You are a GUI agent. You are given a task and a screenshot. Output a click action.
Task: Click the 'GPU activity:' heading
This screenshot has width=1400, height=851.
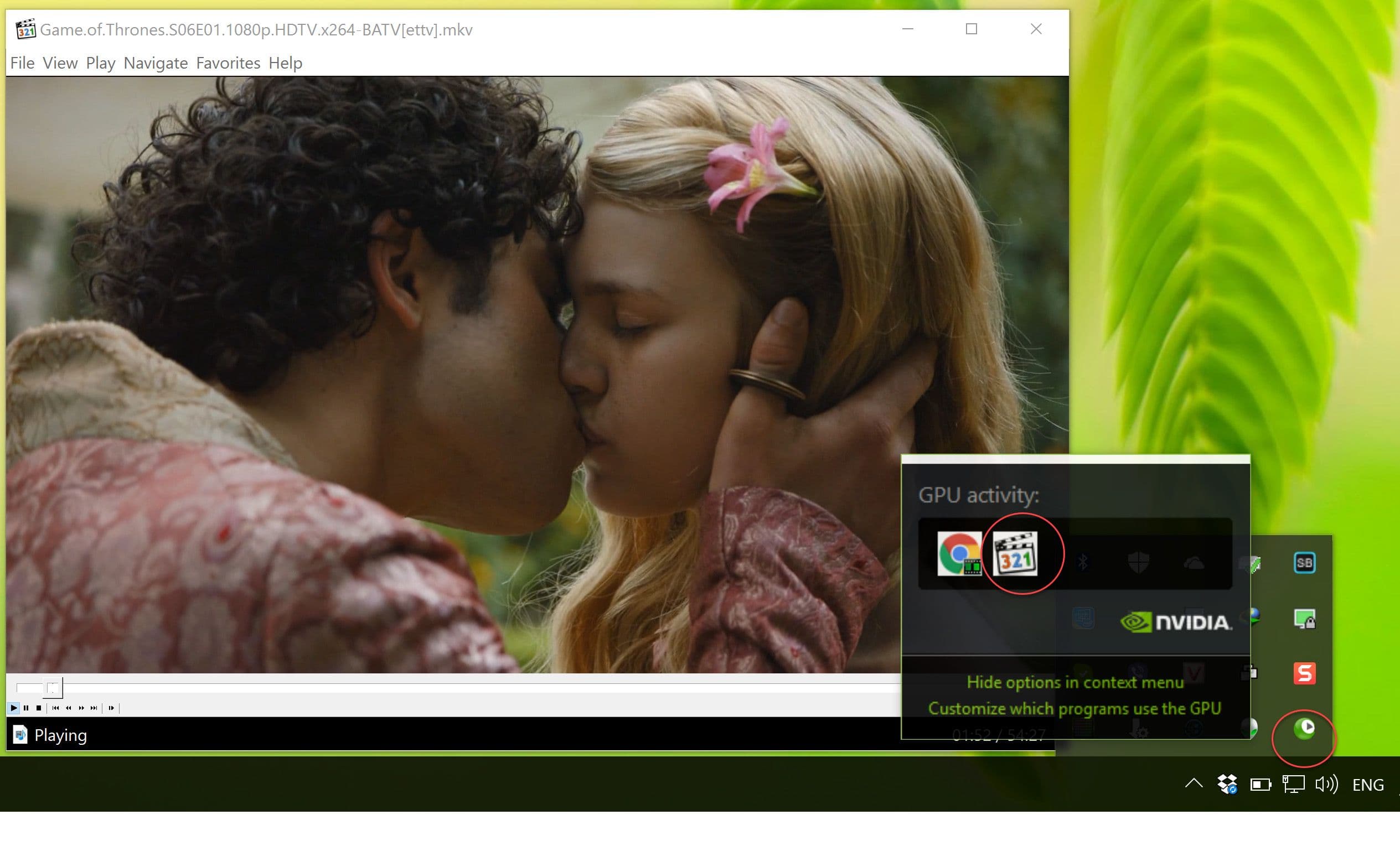979,495
